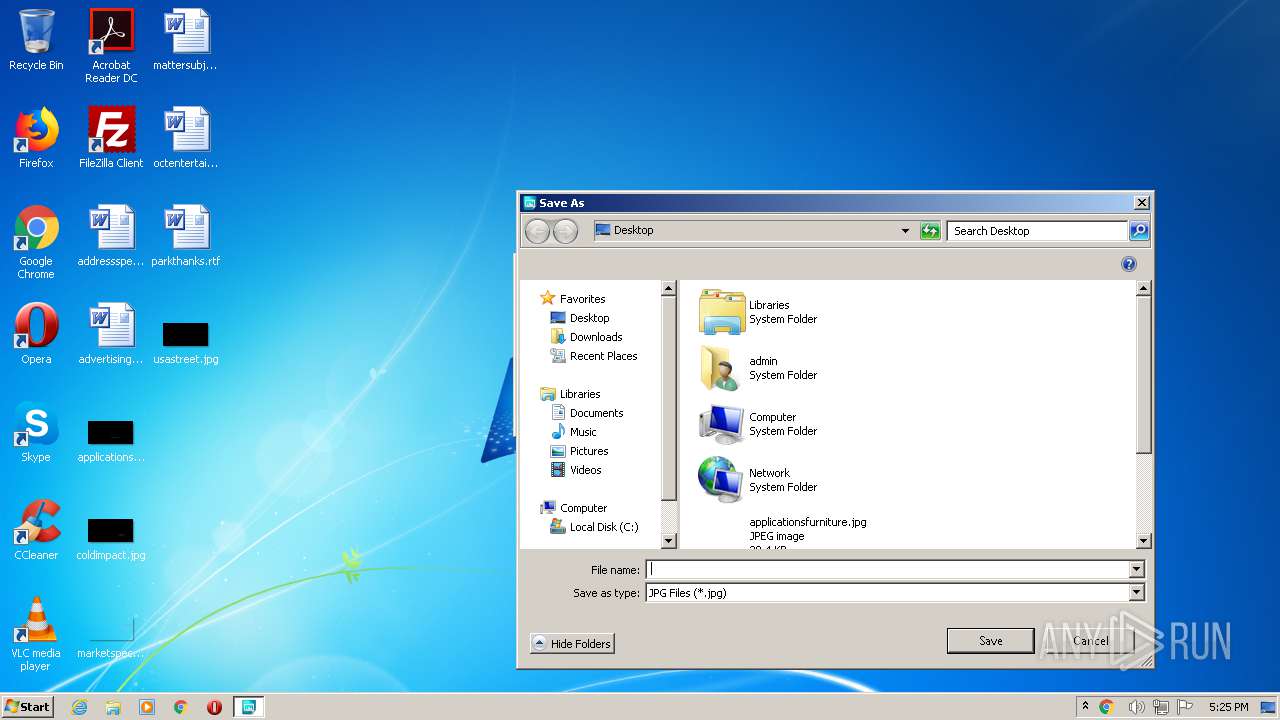Viewport: 1280px width, 720px height.
Task: Select the octentertai Word document
Action: pyautogui.click(x=185, y=138)
